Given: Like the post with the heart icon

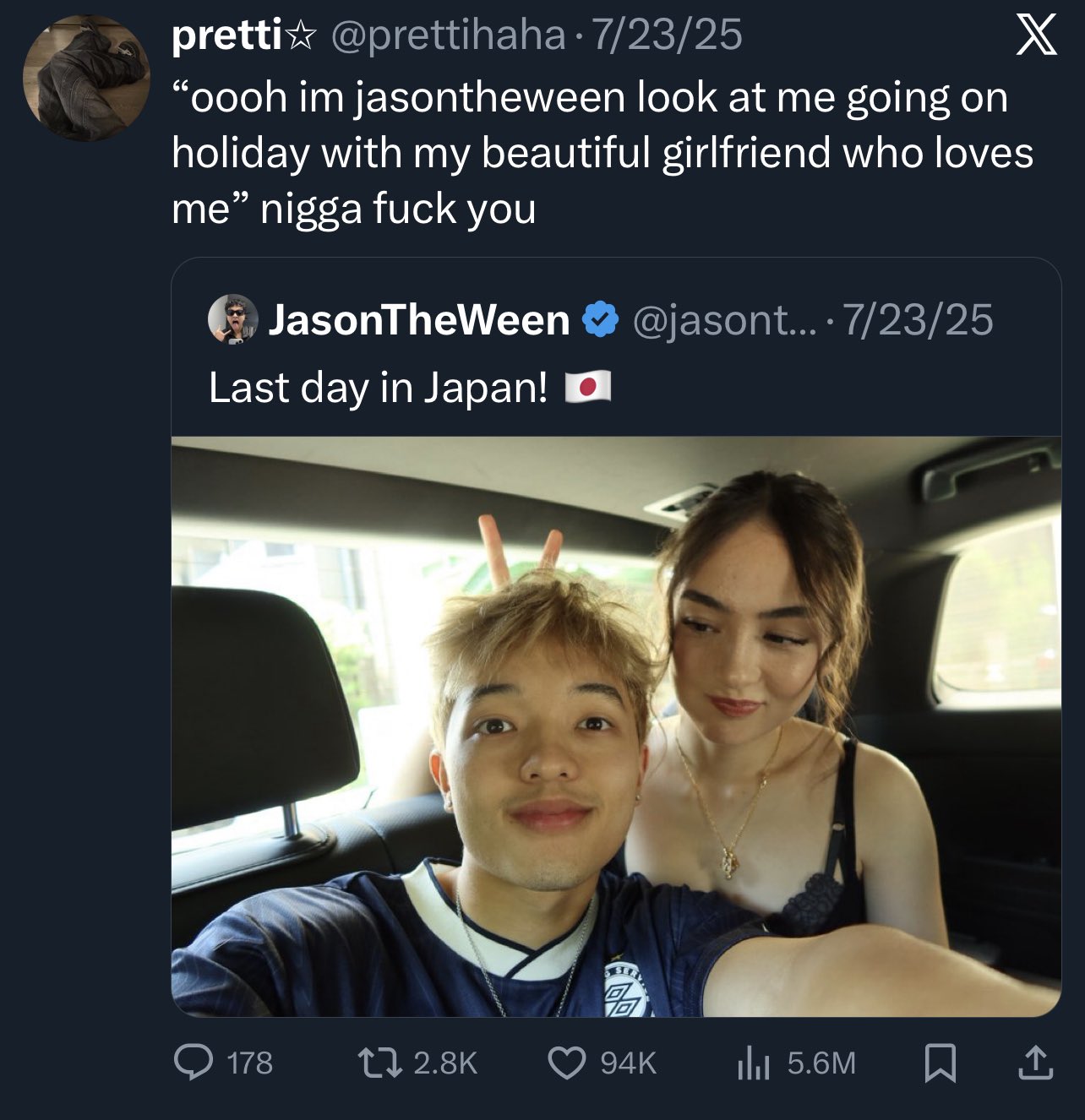Looking at the screenshot, I should (566, 1063).
